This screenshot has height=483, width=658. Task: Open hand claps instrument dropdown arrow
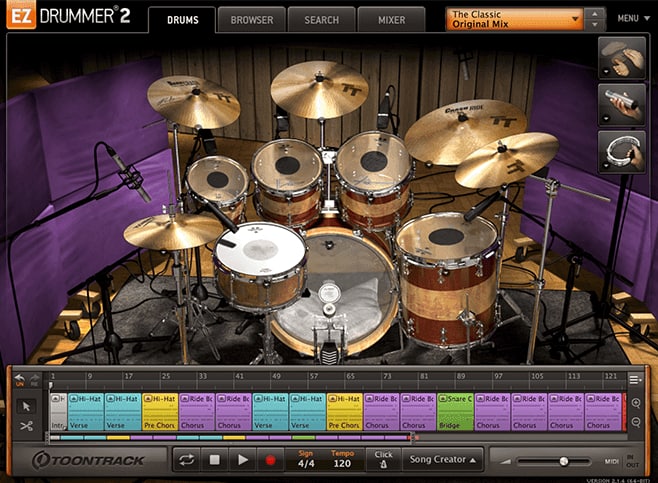point(606,72)
